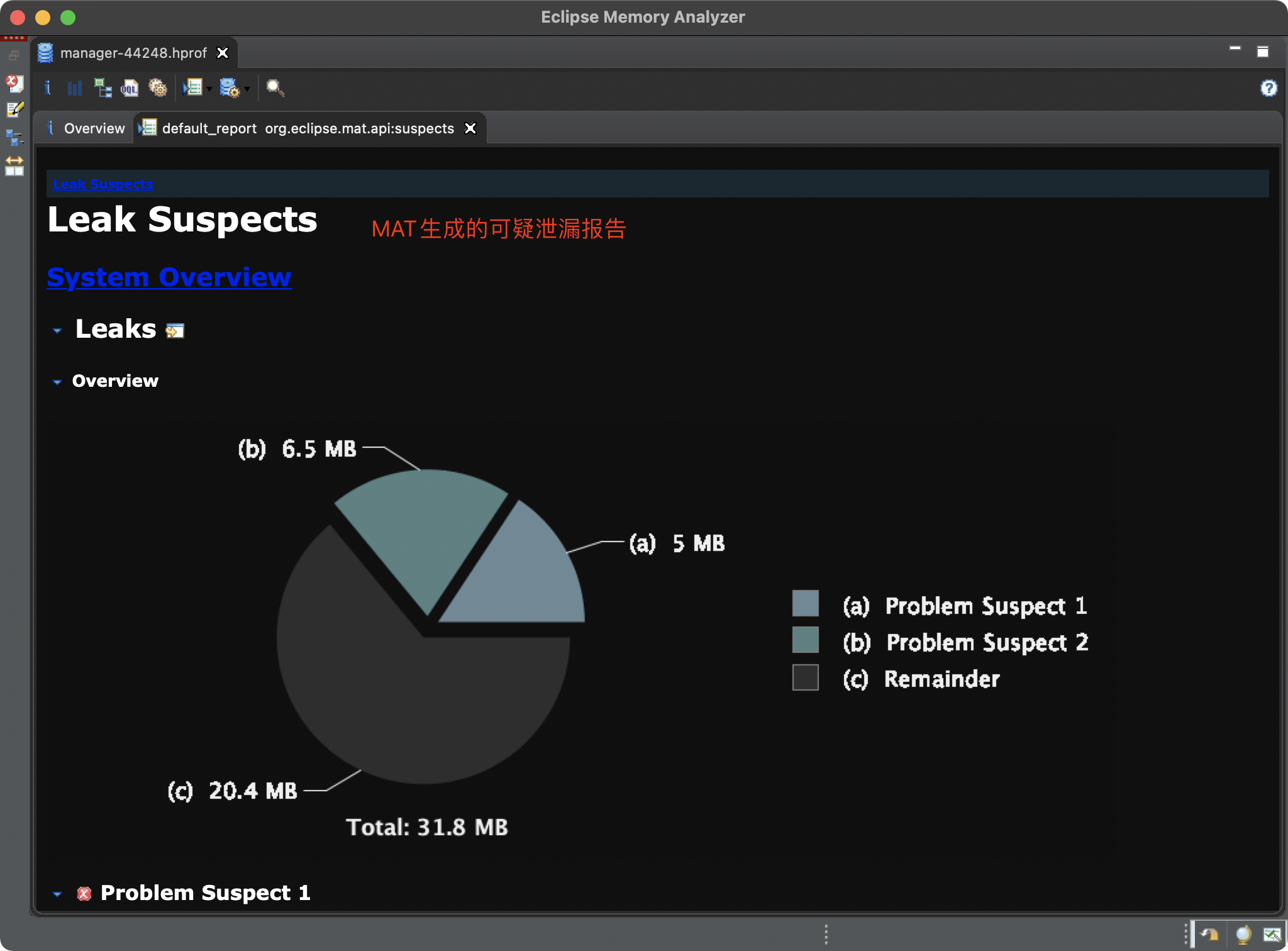The image size is (1288, 951).
Task: Open the OQL query editor icon
Action: [x=130, y=88]
